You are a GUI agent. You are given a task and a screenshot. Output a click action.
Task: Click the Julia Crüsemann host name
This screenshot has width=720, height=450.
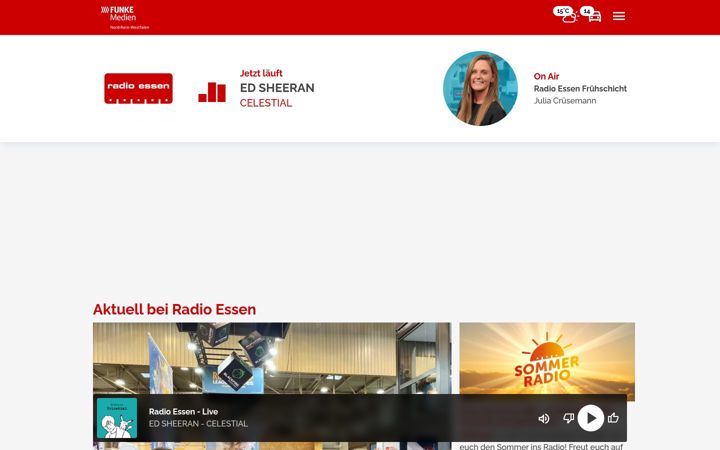[x=565, y=101]
